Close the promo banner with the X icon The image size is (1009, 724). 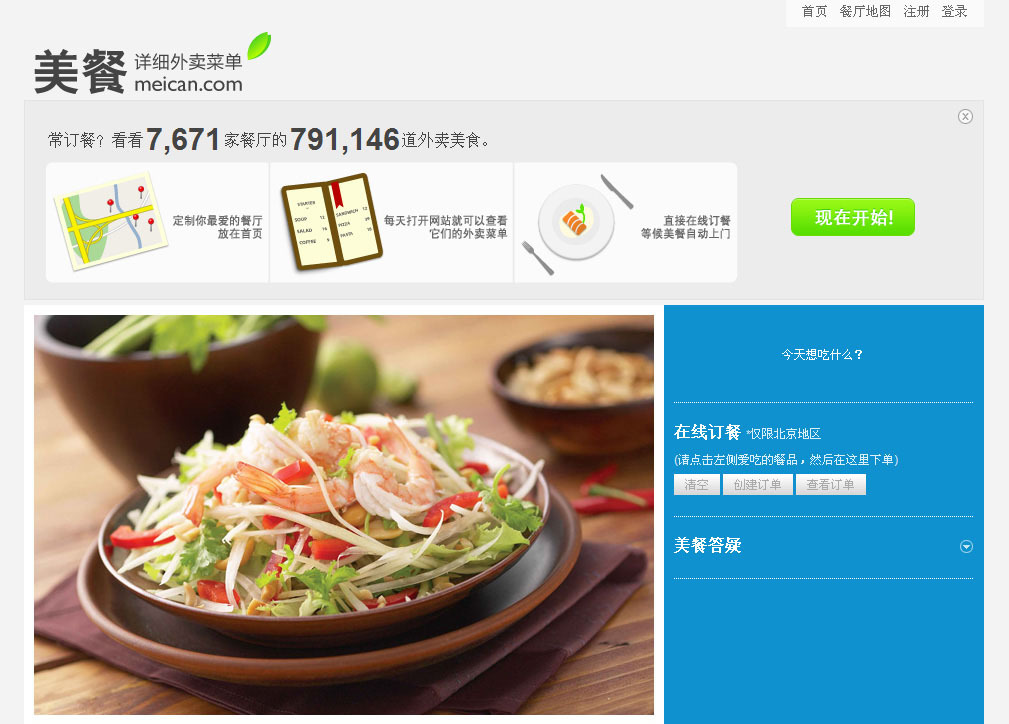click(x=965, y=116)
